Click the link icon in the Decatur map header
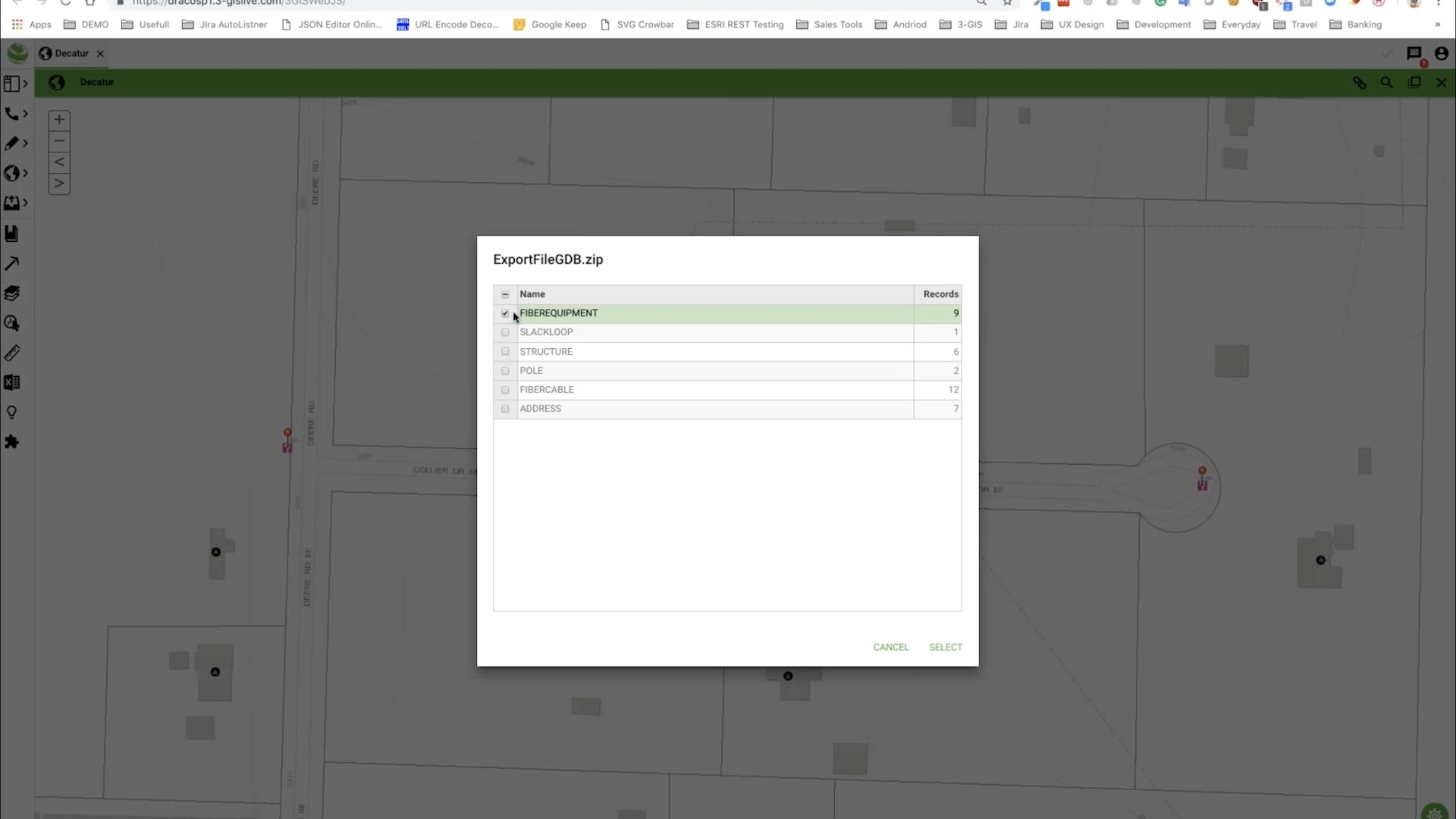This screenshot has height=819, width=1456. (x=1360, y=82)
